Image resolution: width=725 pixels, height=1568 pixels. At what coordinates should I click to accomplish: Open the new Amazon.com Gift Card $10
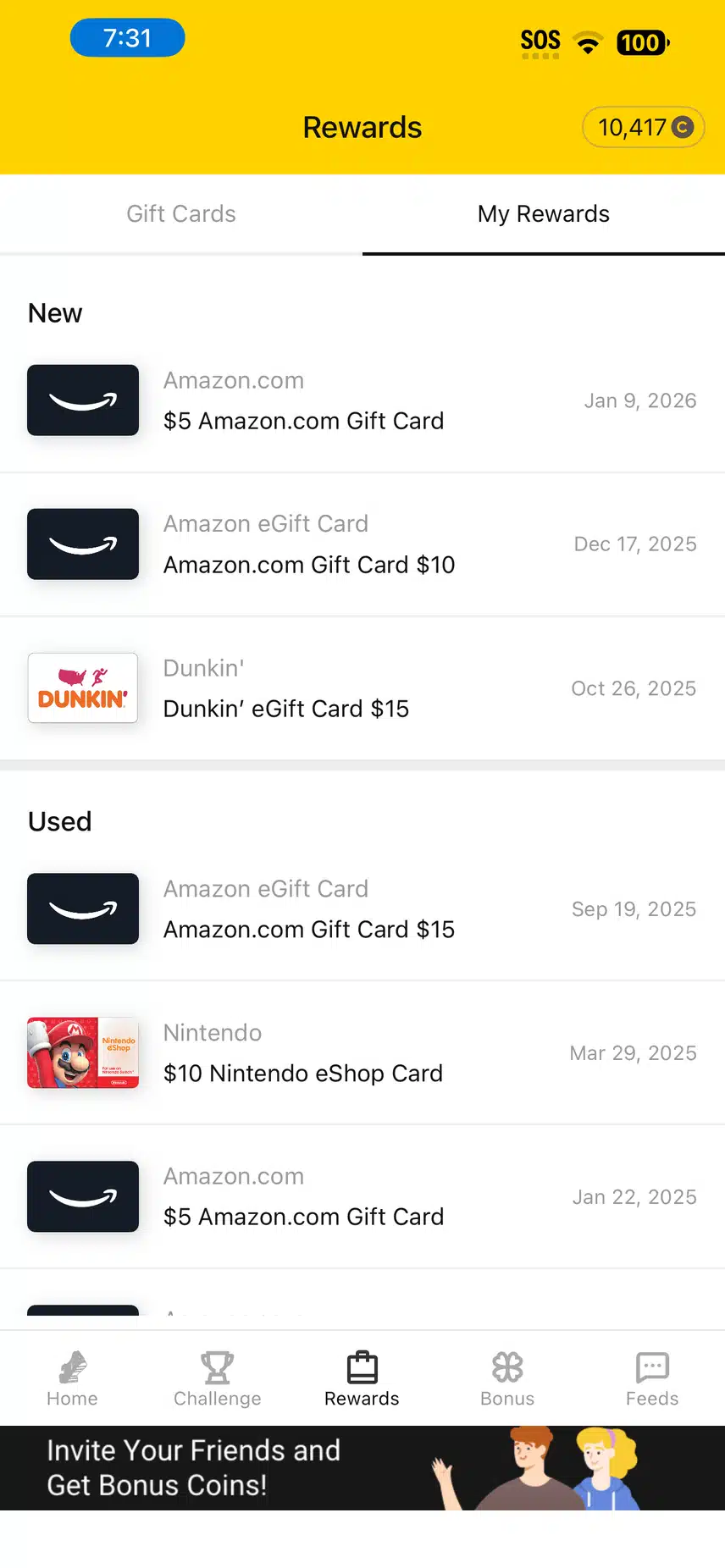pyautogui.click(x=309, y=565)
